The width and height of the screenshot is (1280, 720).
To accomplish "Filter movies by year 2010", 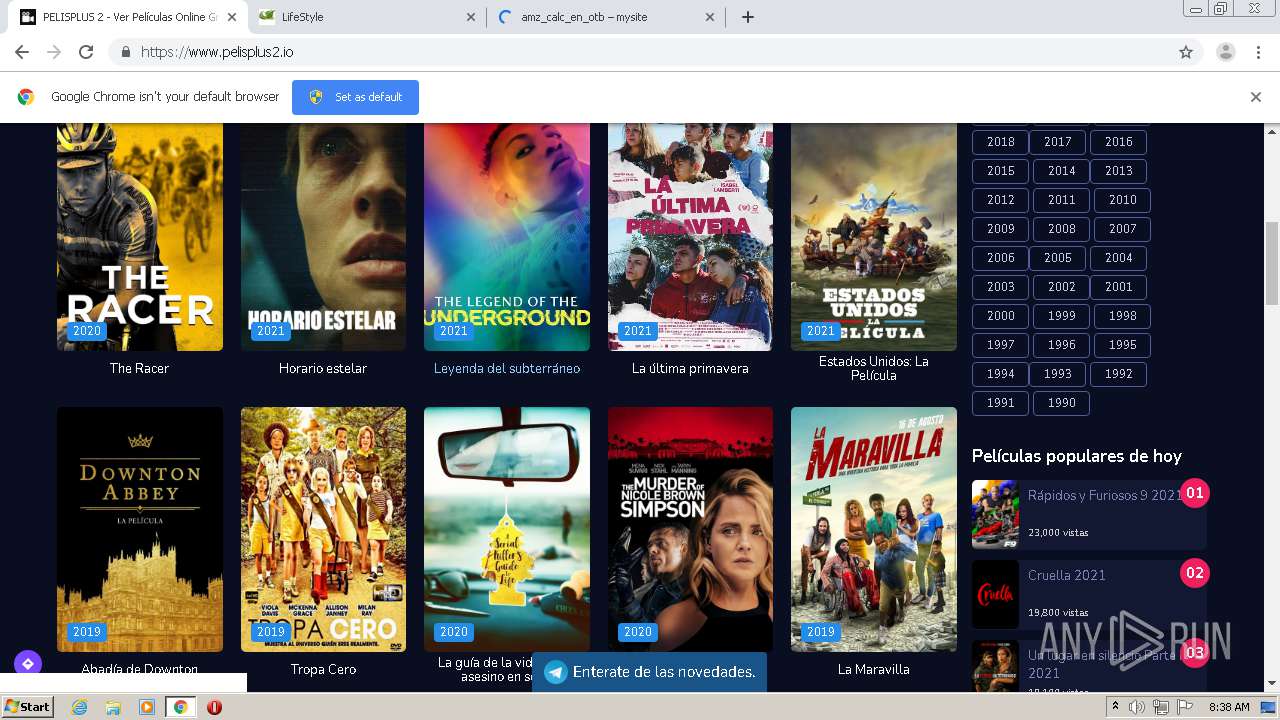I will [1122, 200].
